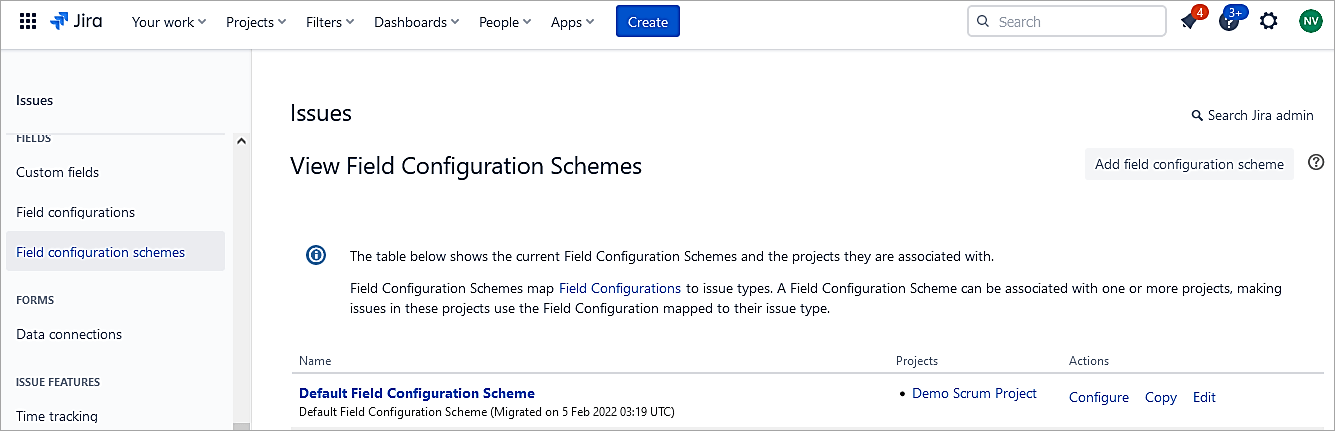
Task: Open the Dashboards dropdown
Action: pos(416,22)
